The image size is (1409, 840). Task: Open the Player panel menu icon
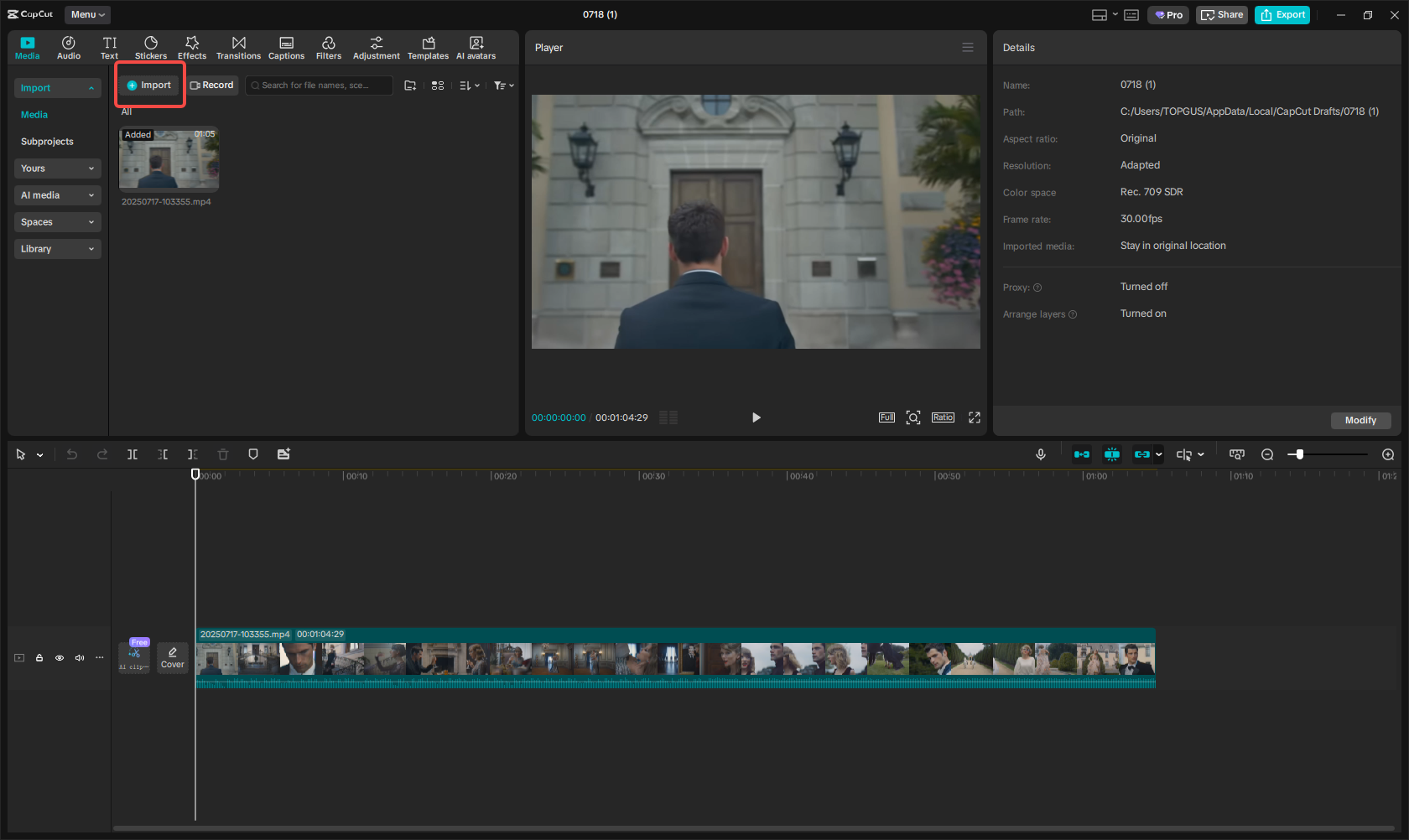(x=968, y=48)
